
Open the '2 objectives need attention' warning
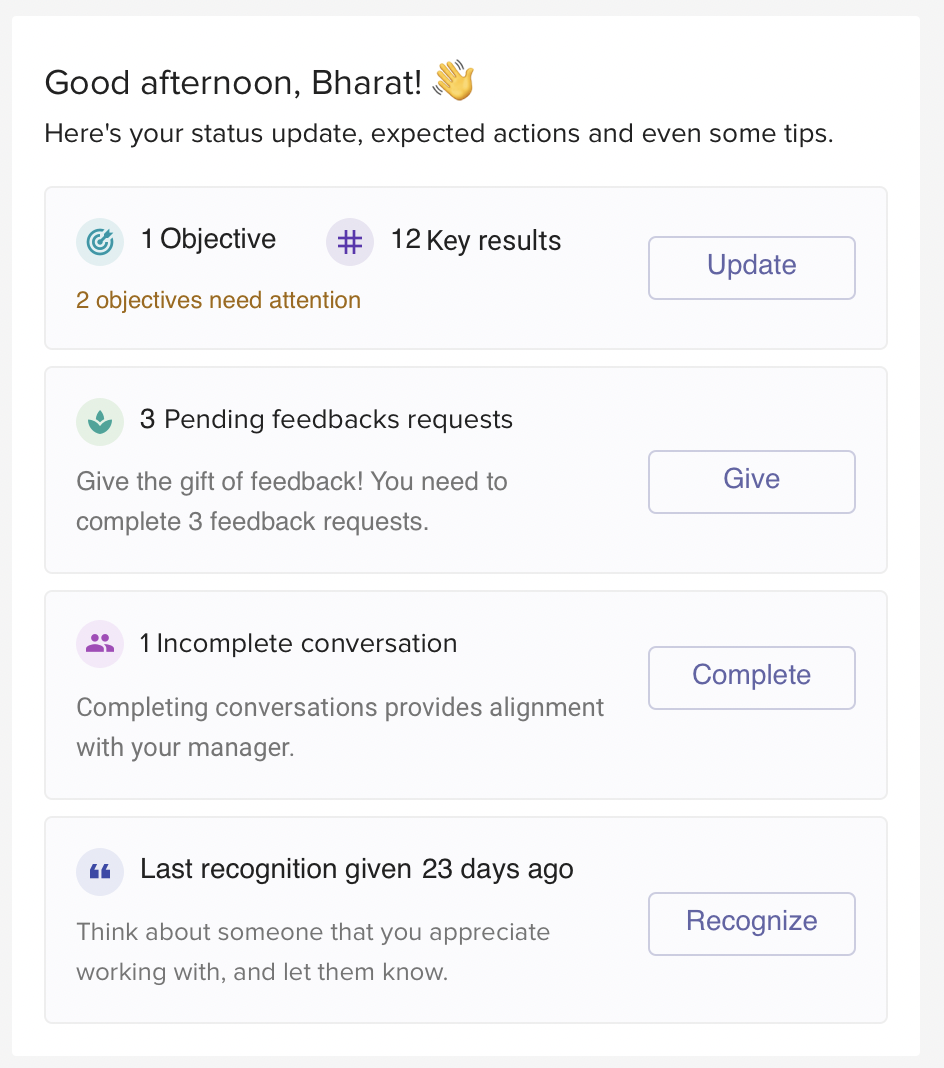[x=218, y=300]
